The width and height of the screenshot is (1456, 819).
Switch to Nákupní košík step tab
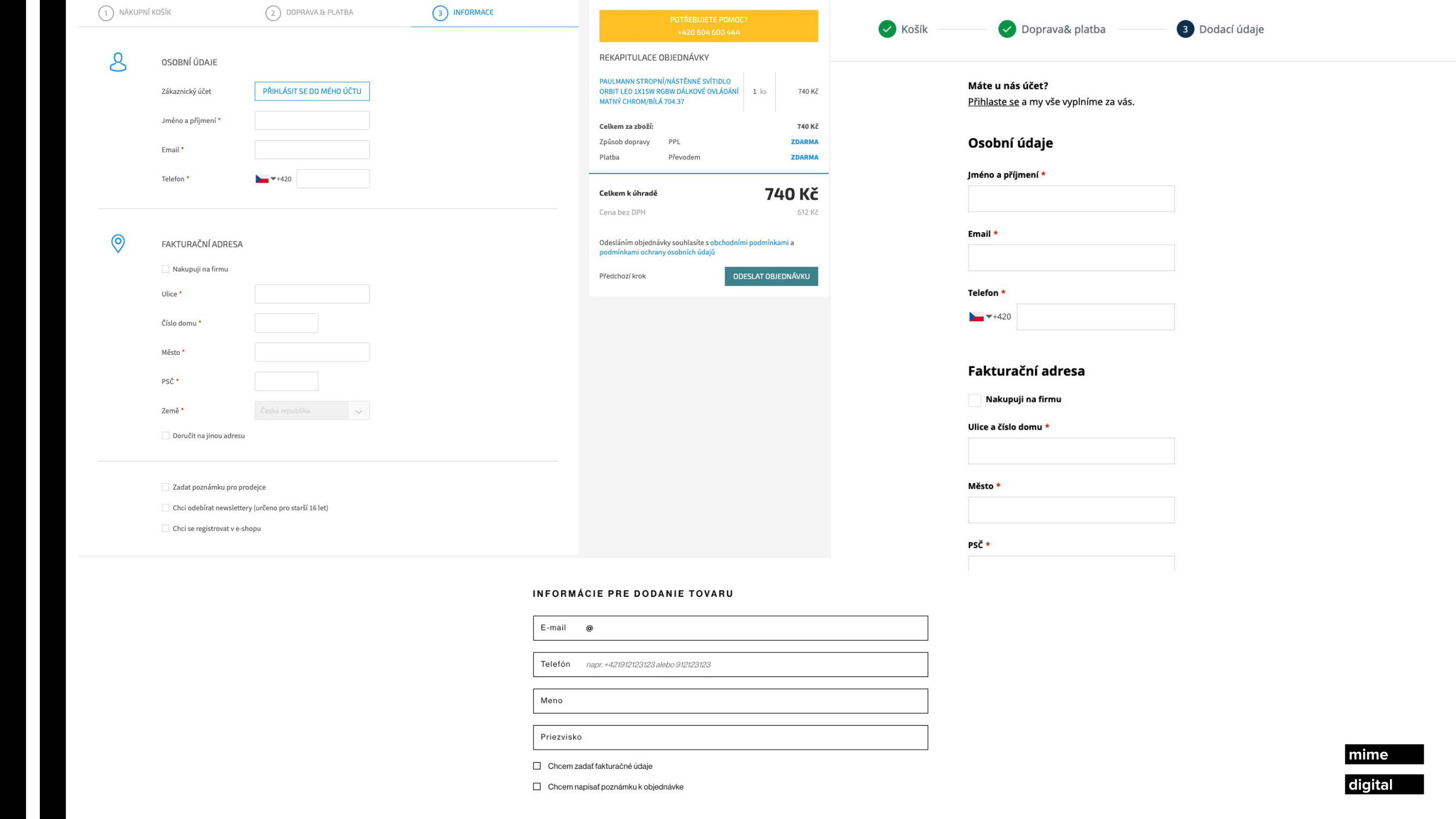tap(145, 13)
